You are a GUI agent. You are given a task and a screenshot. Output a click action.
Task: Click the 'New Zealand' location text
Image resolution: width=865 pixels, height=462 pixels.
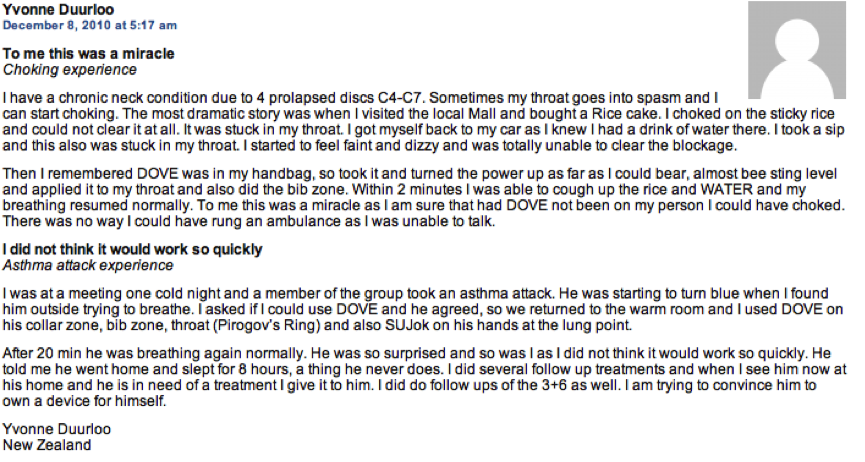point(47,445)
